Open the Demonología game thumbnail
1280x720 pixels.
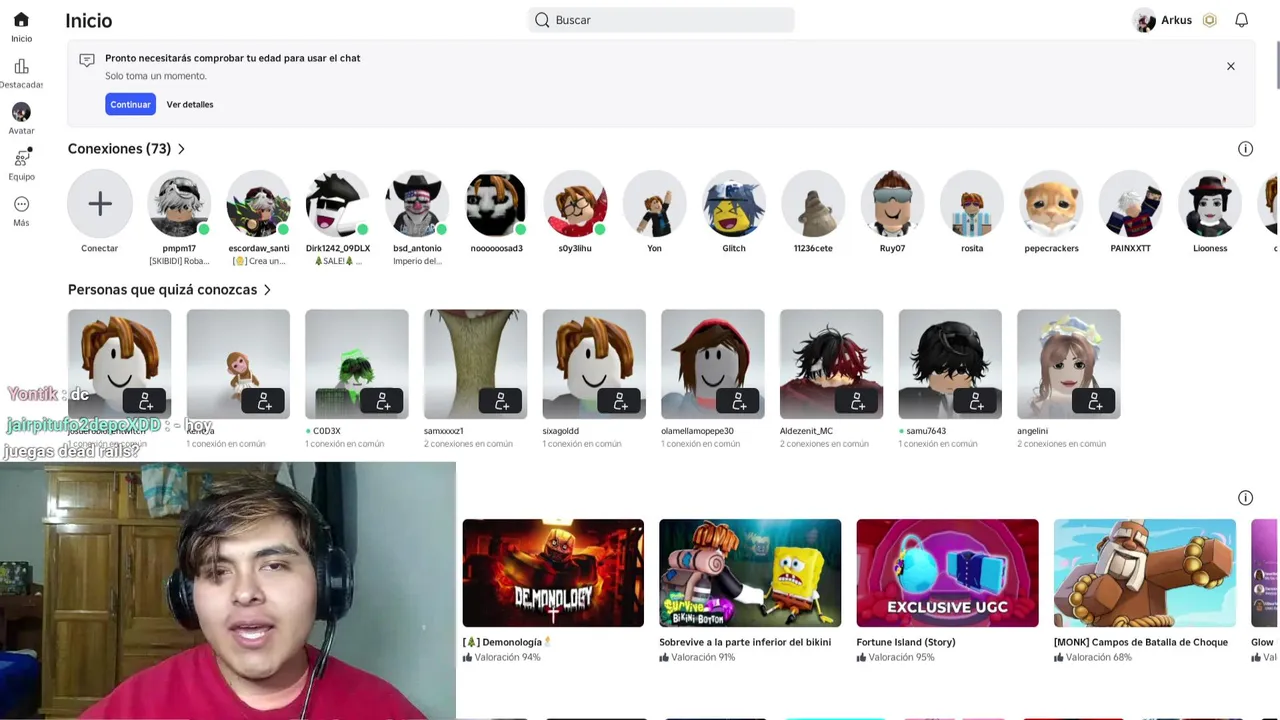(x=553, y=573)
